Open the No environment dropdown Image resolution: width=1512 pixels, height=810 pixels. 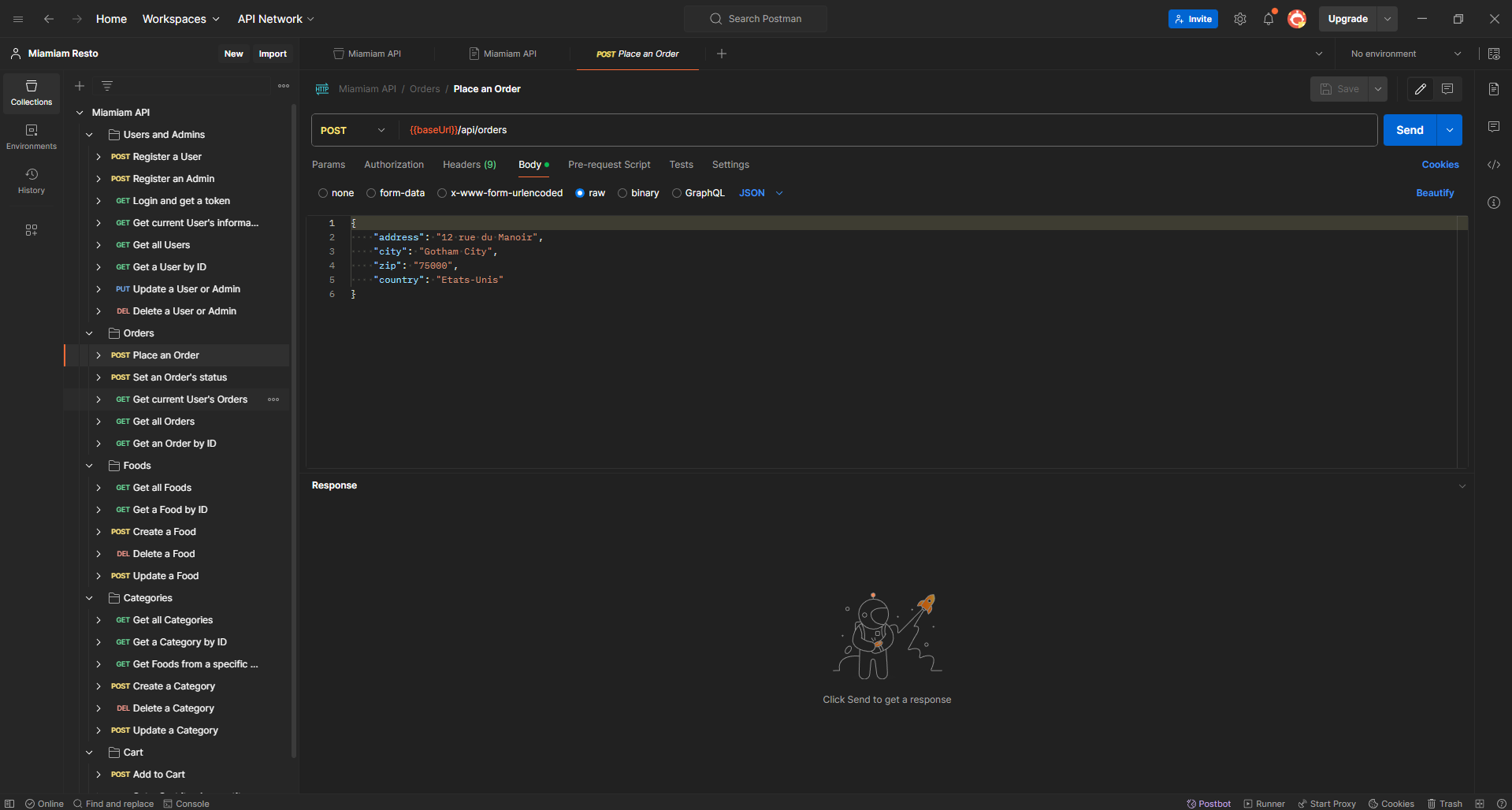(x=1406, y=54)
